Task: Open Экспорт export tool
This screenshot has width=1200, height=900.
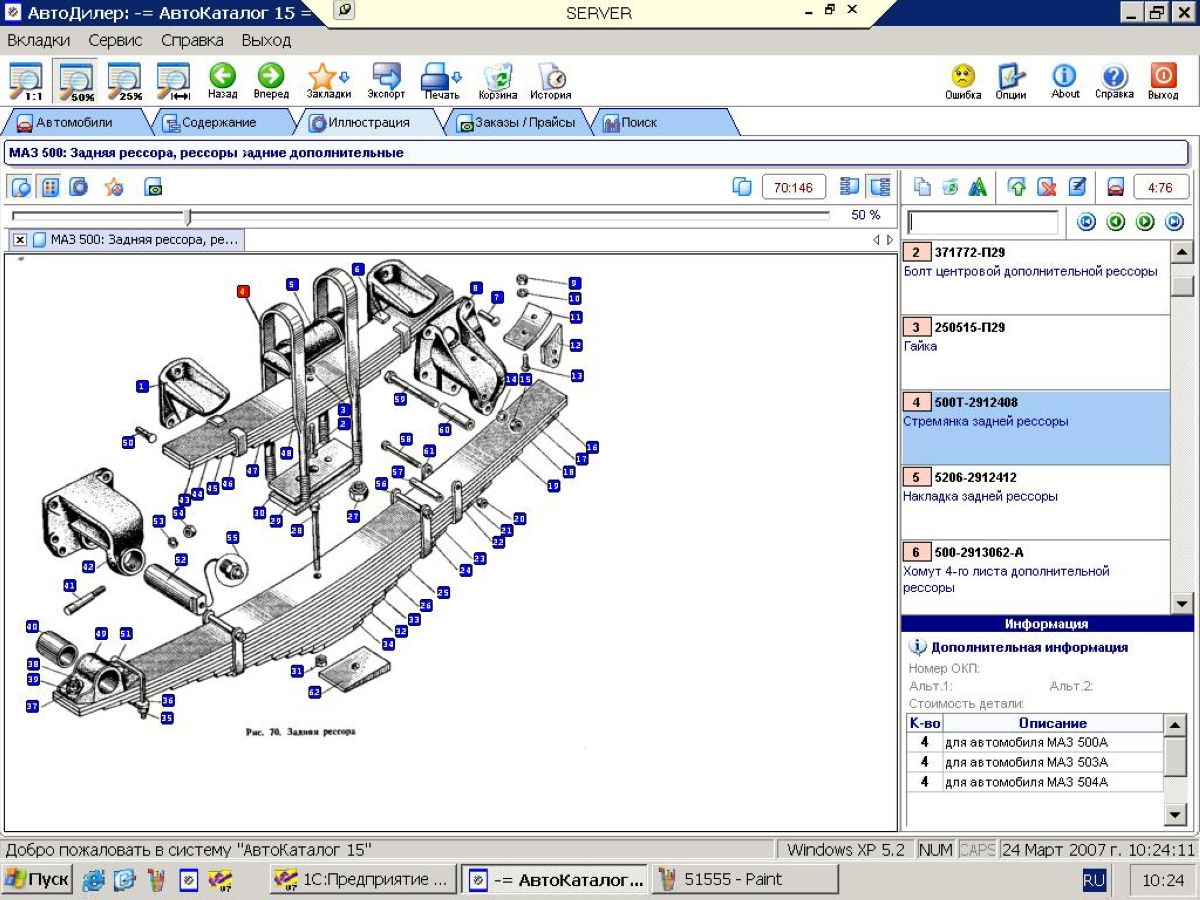Action: (386, 81)
